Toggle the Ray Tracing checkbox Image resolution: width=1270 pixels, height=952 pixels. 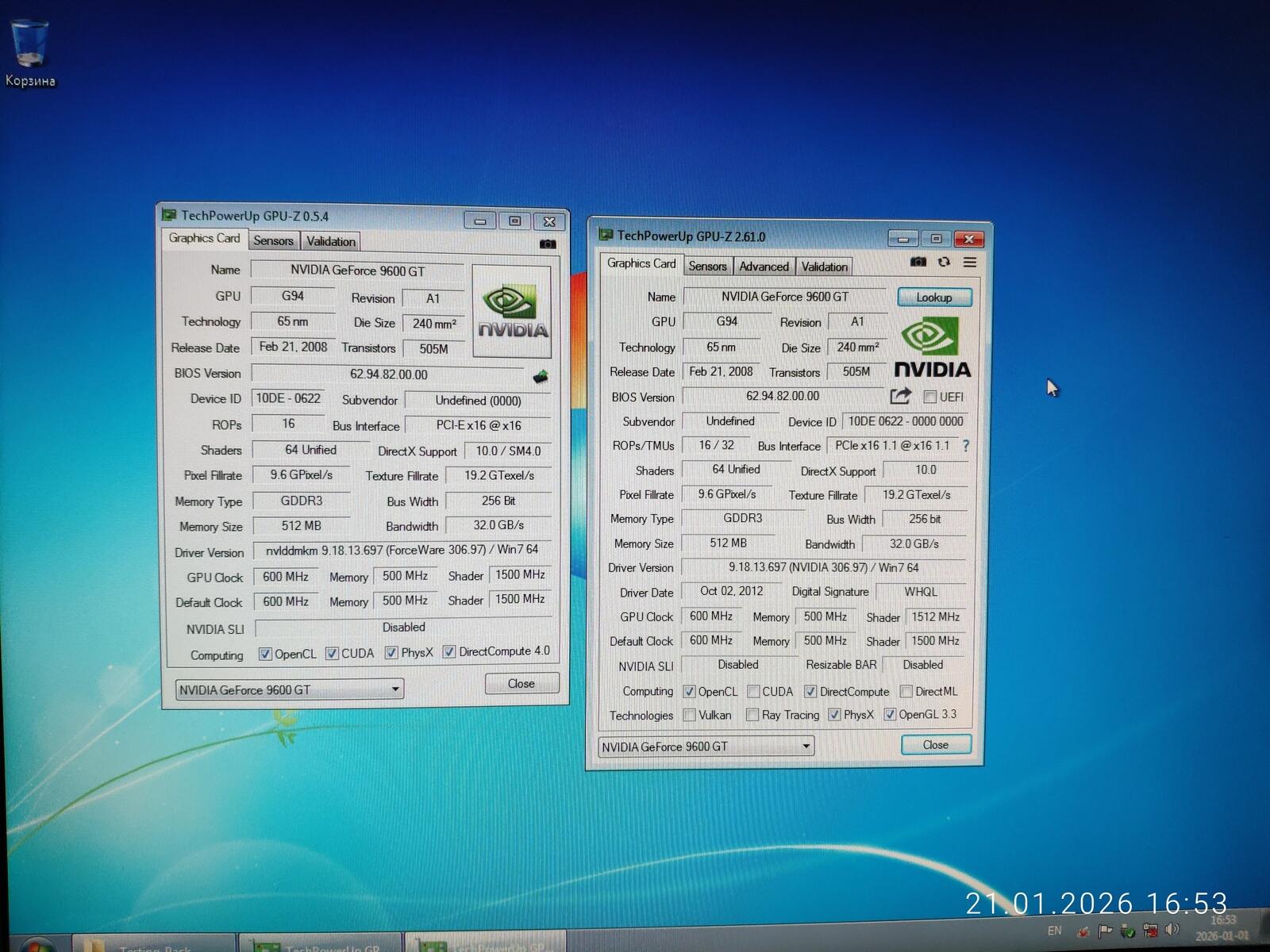click(752, 715)
